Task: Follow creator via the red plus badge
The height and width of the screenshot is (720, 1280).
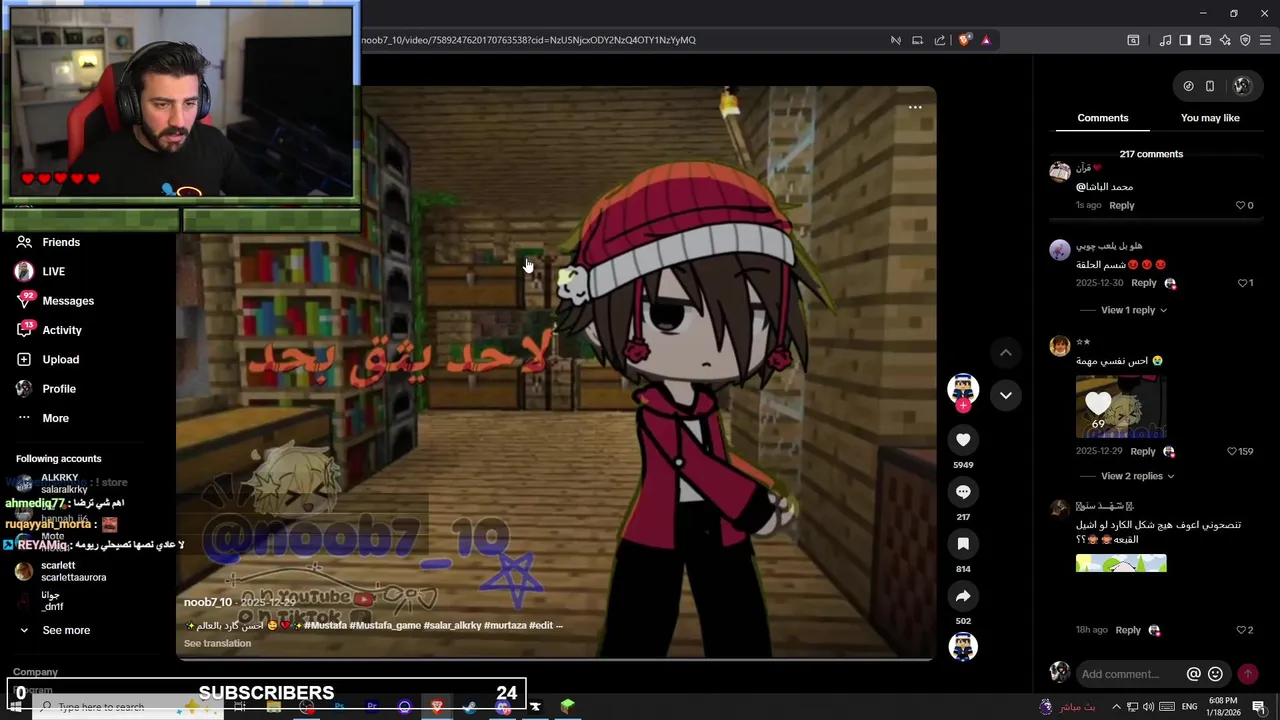Action: (963, 406)
